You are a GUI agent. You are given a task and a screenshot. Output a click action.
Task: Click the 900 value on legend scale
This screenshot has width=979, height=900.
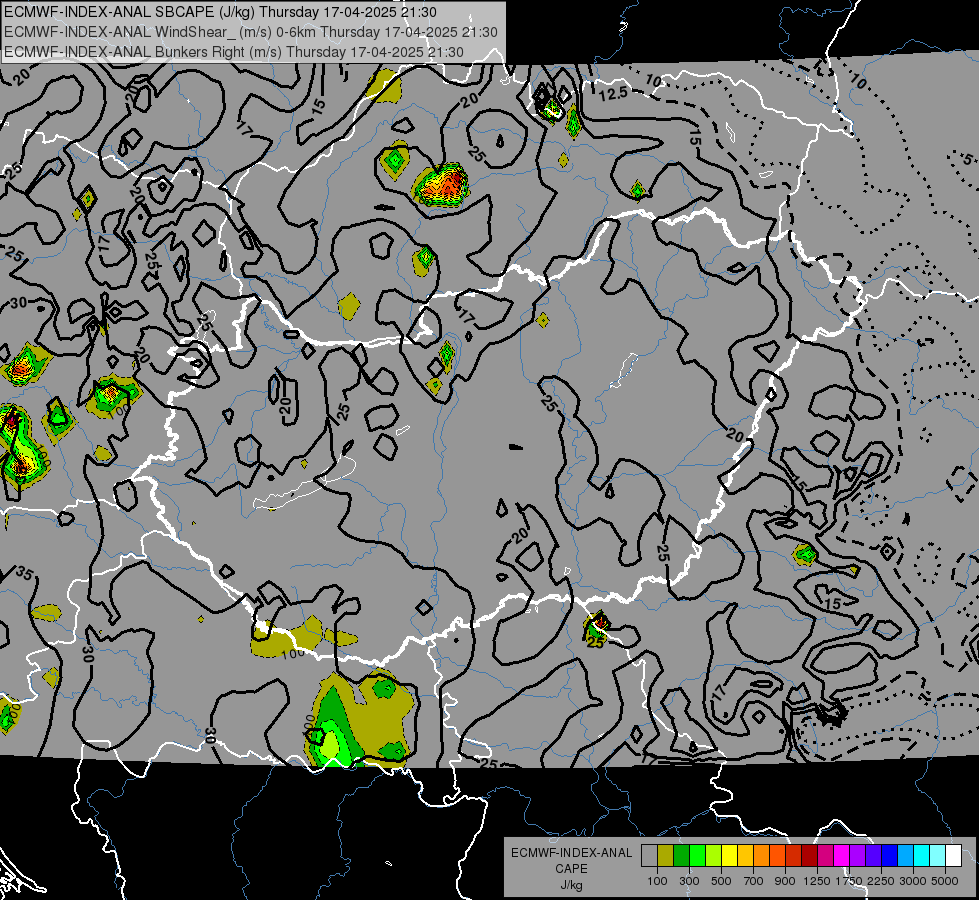coord(785,881)
